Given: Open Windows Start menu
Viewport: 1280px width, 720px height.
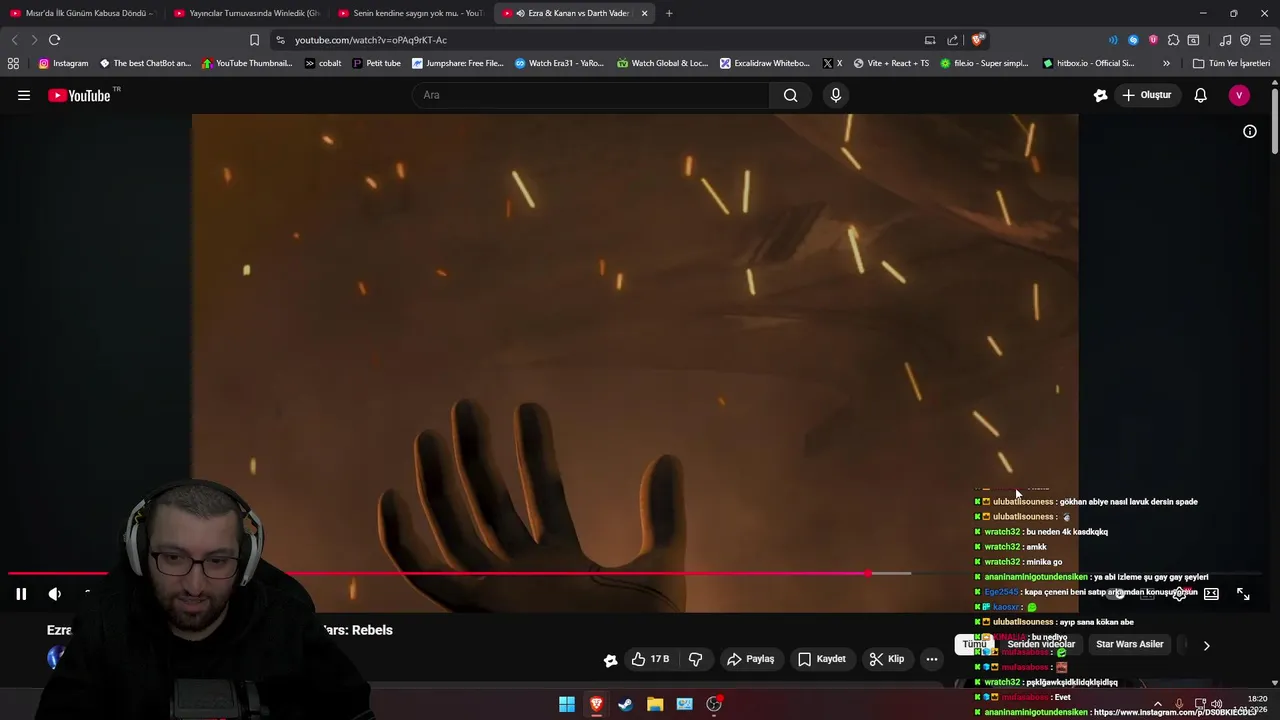Looking at the screenshot, I should [567, 704].
